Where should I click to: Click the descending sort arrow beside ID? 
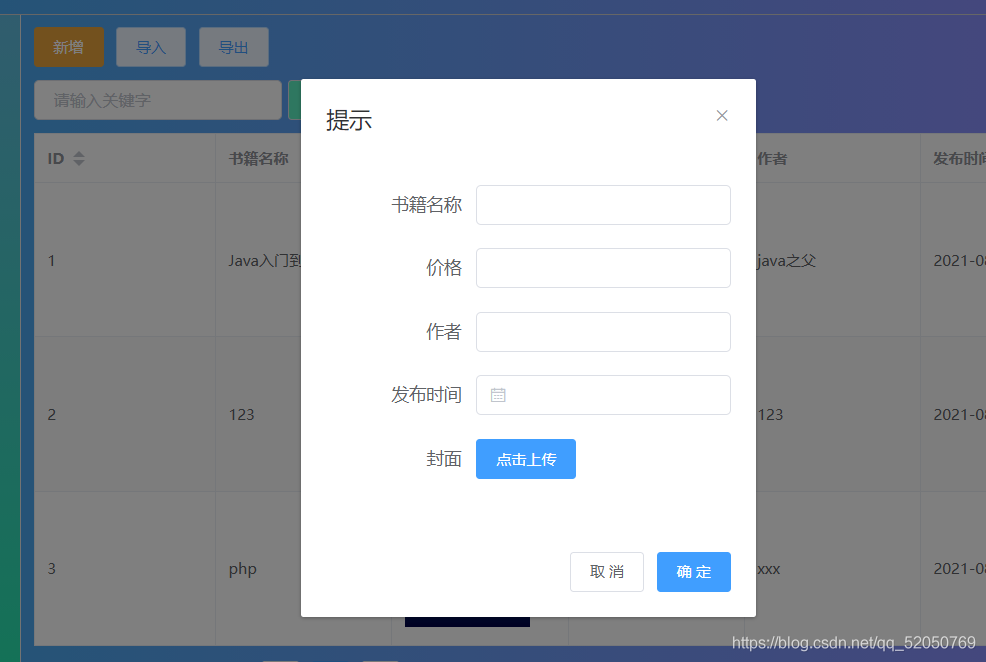tap(77, 162)
